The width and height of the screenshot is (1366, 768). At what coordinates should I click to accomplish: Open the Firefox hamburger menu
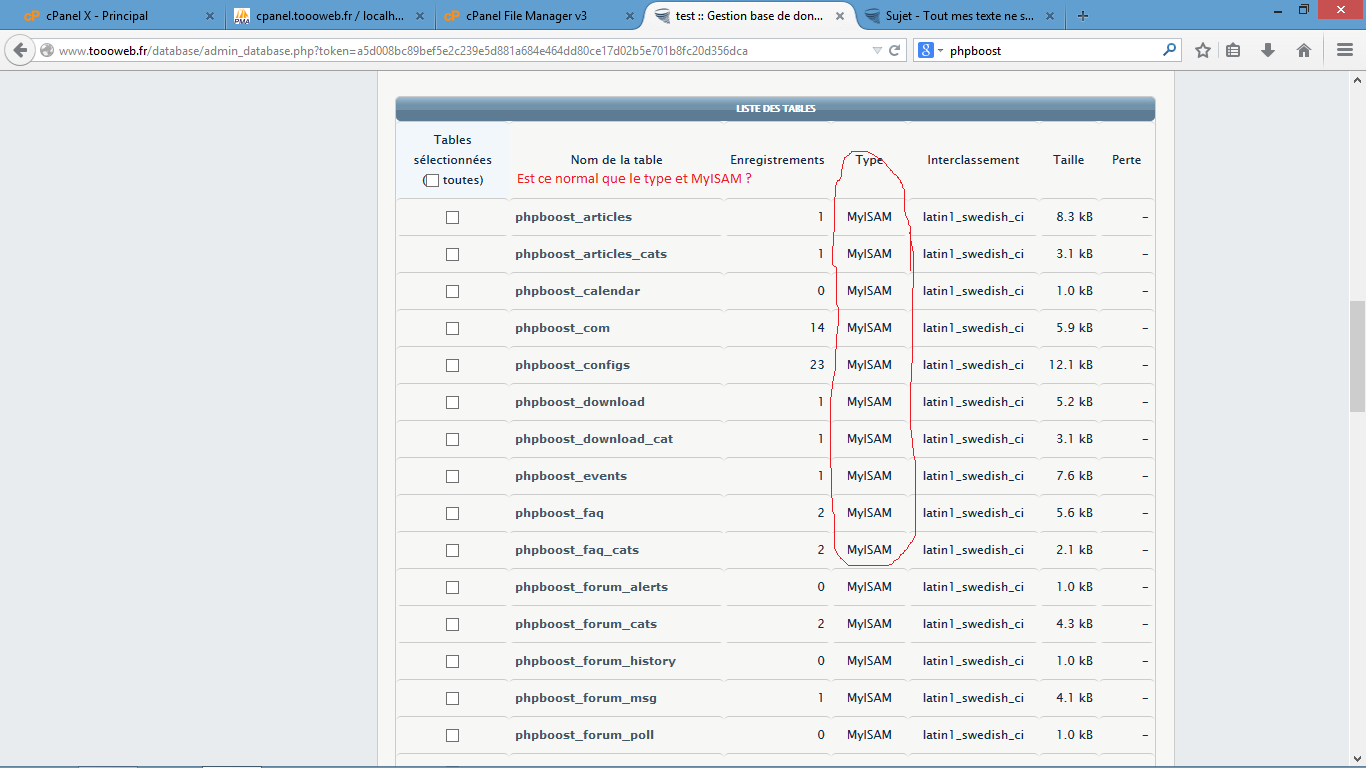pos(1345,50)
